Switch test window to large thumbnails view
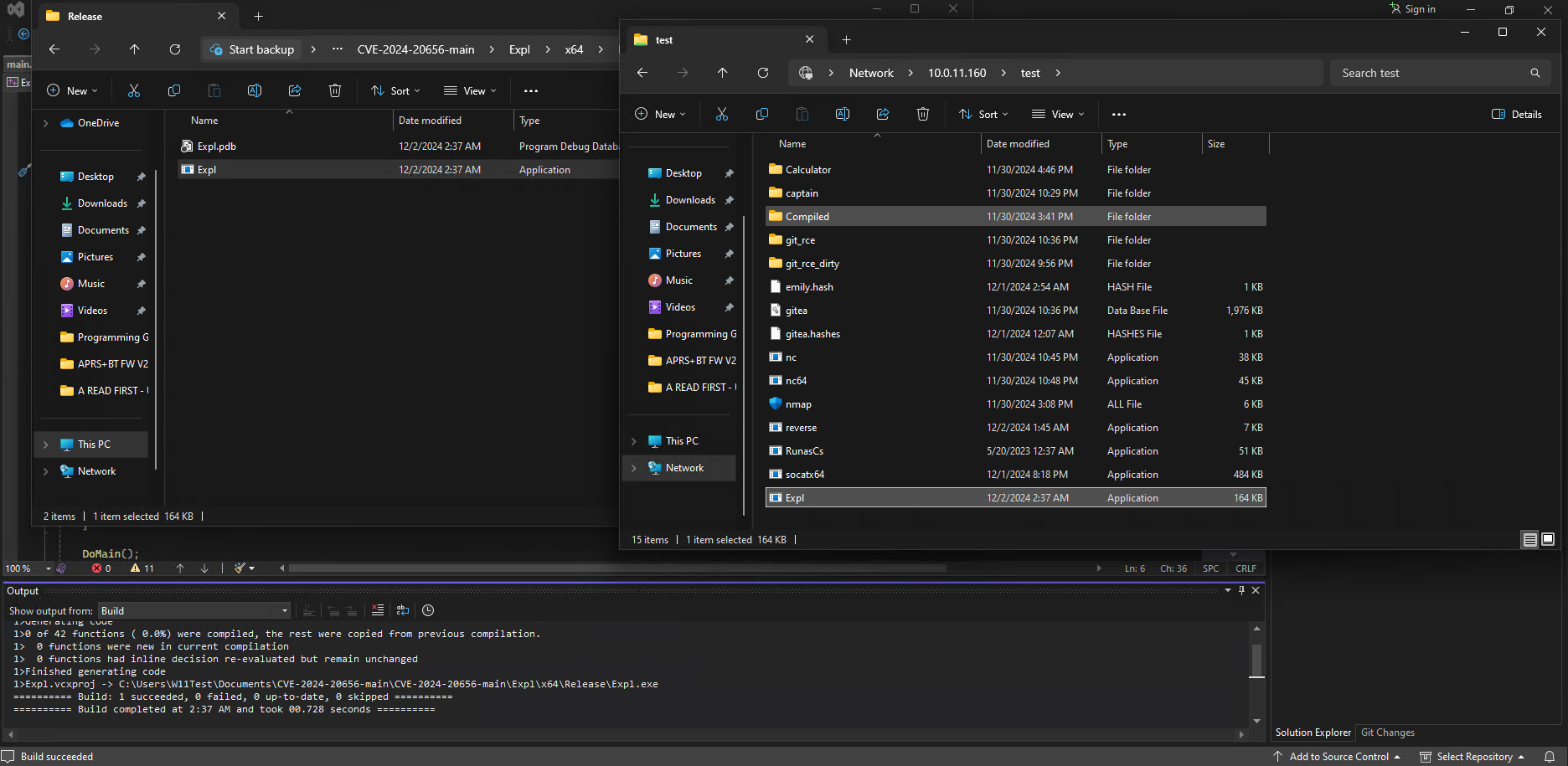Image resolution: width=1568 pixels, height=766 pixels. [1548, 539]
